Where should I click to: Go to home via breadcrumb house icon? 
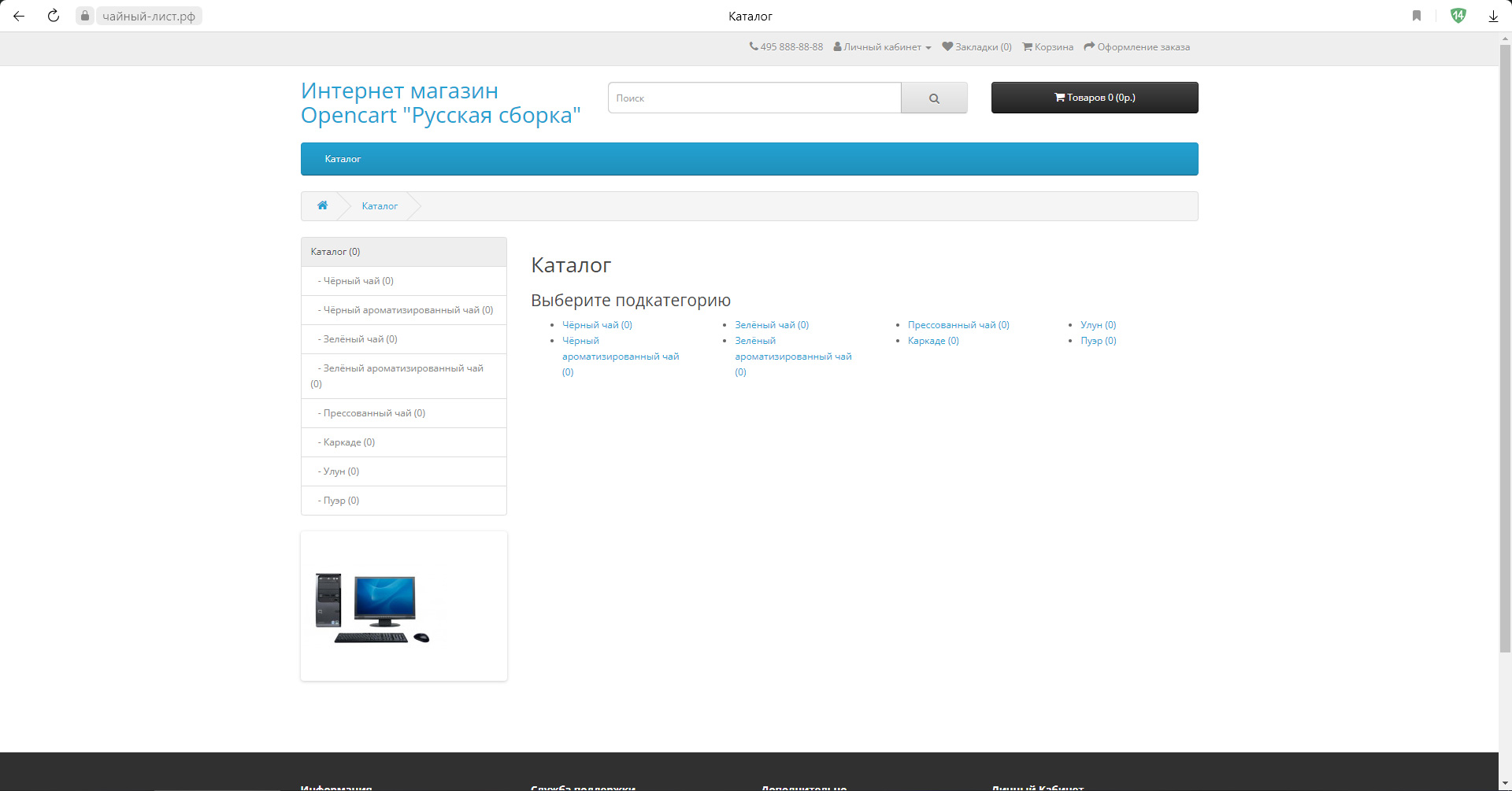pos(322,205)
